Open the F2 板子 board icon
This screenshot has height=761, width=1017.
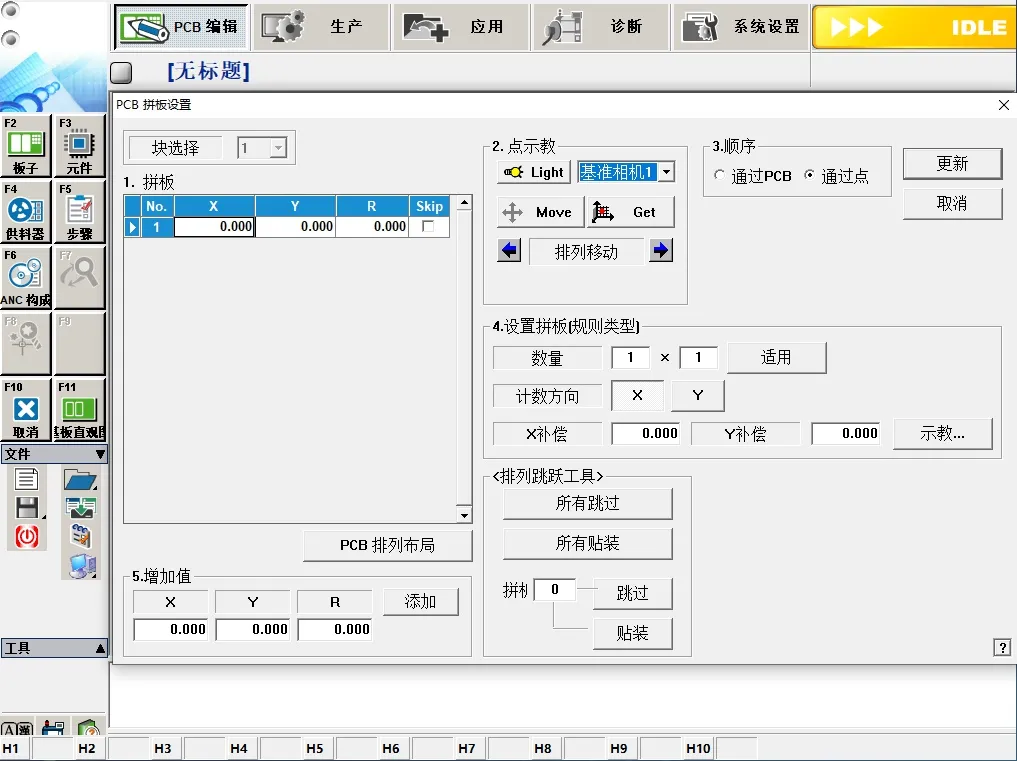pos(26,145)
